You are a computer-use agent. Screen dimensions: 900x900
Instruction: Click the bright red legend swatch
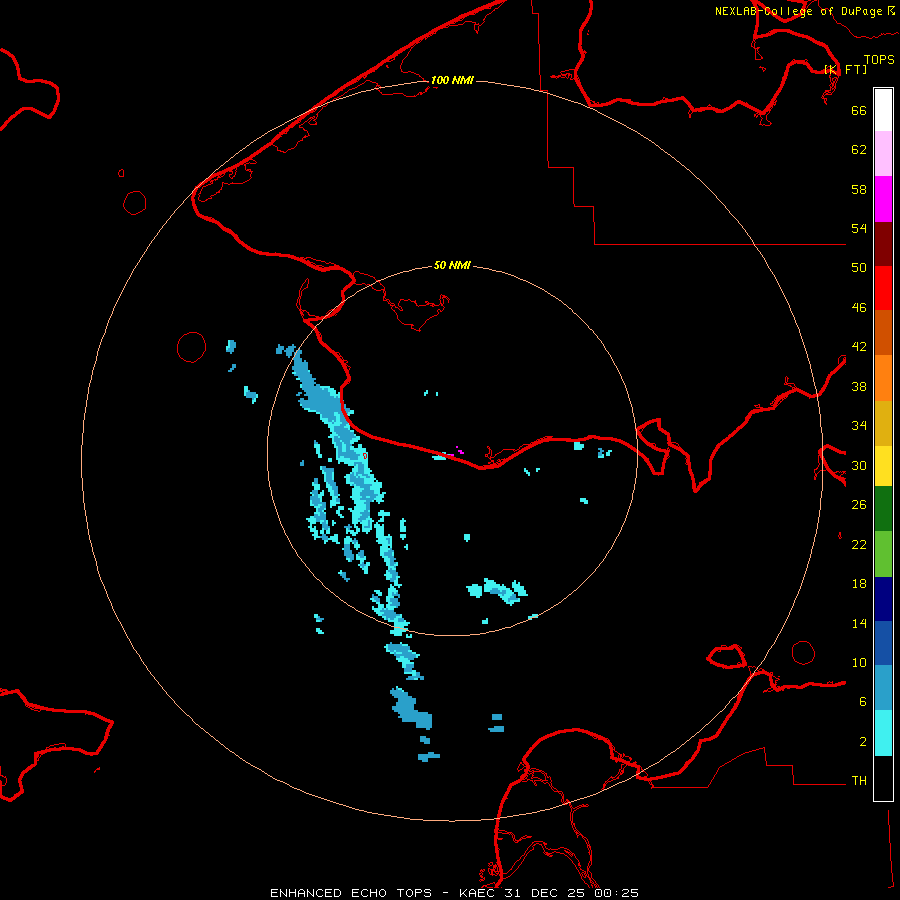point(883,288)
